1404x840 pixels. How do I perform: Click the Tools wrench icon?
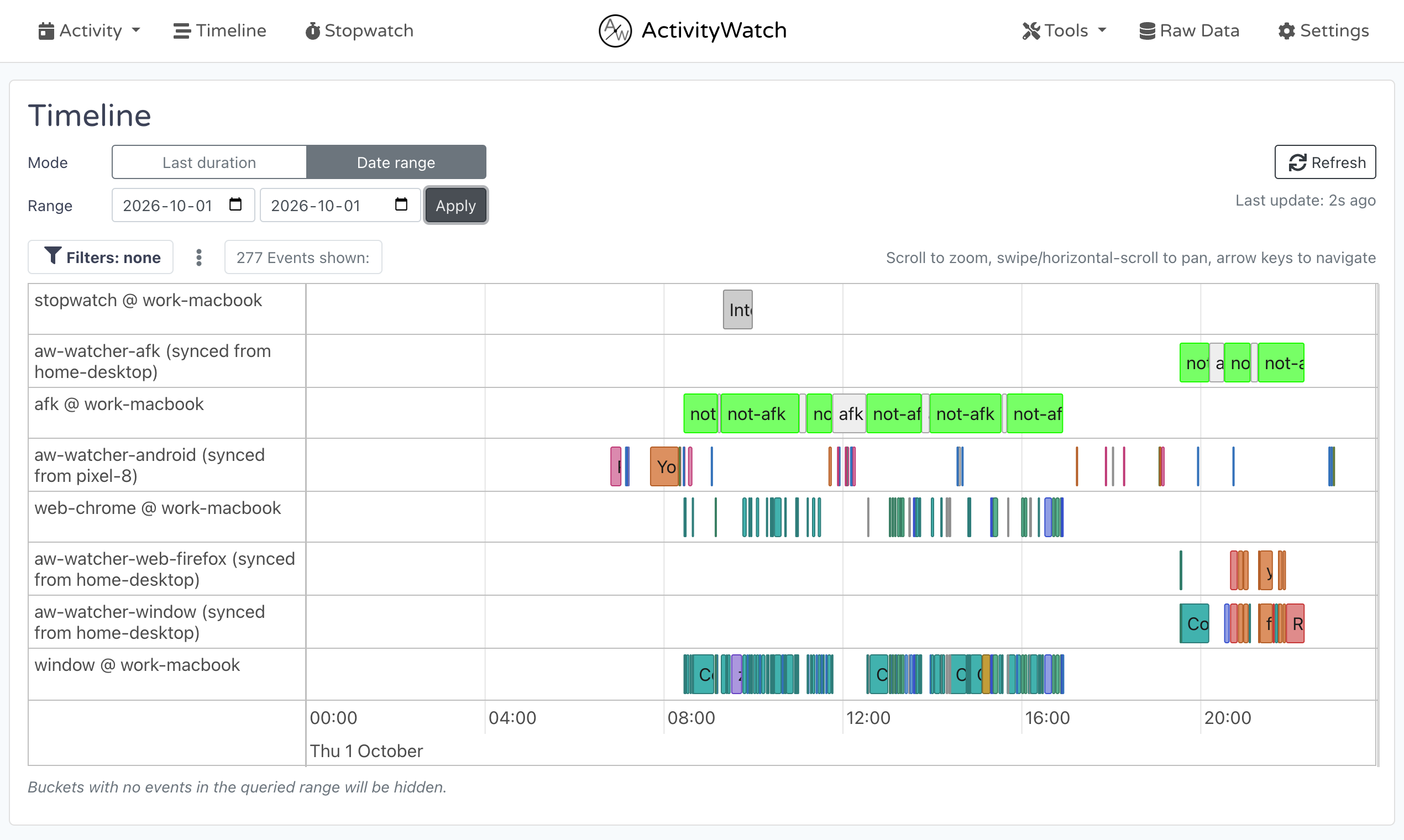point(1031,30)
